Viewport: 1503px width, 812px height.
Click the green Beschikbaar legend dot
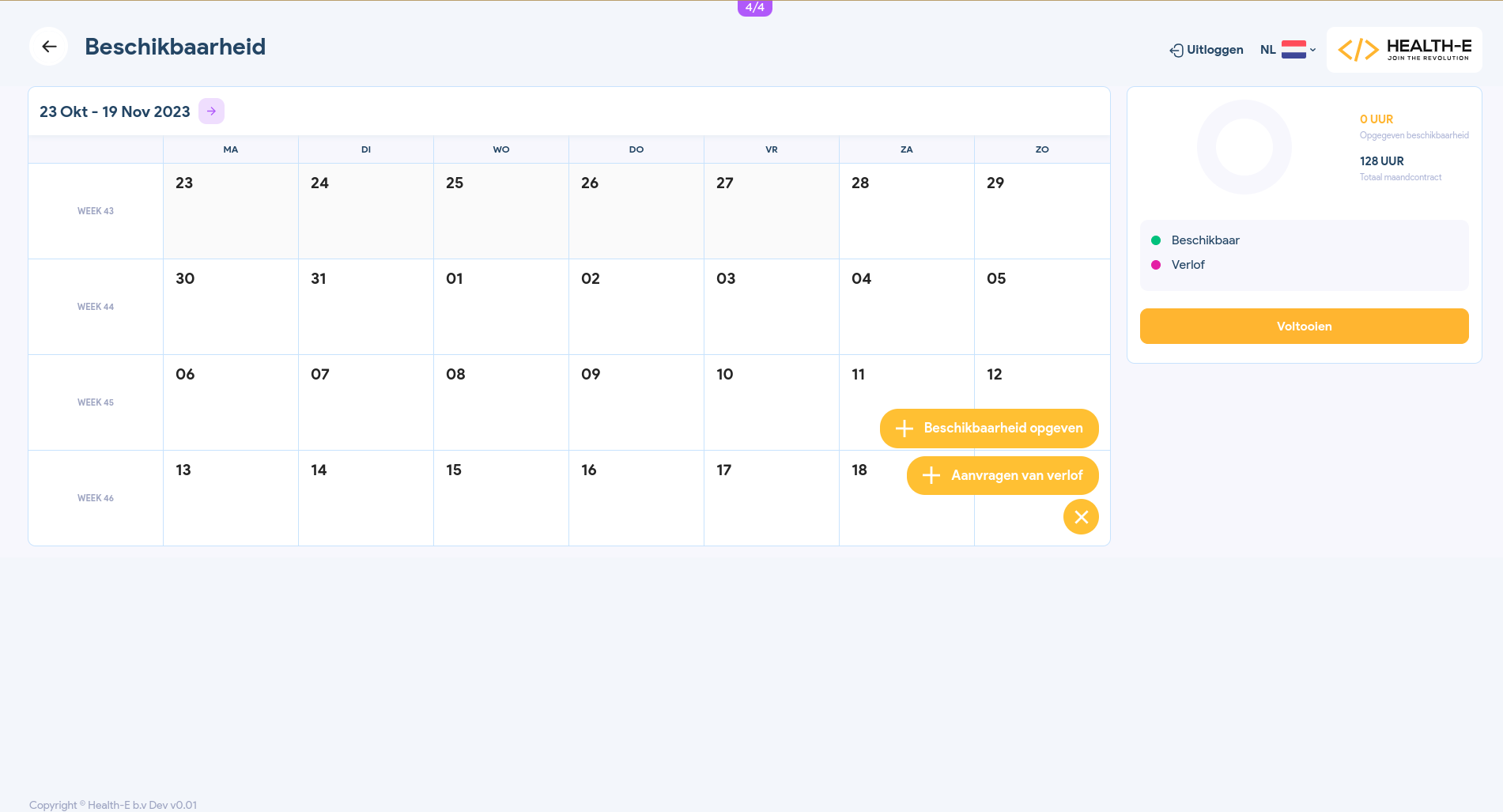[1156, 240]
